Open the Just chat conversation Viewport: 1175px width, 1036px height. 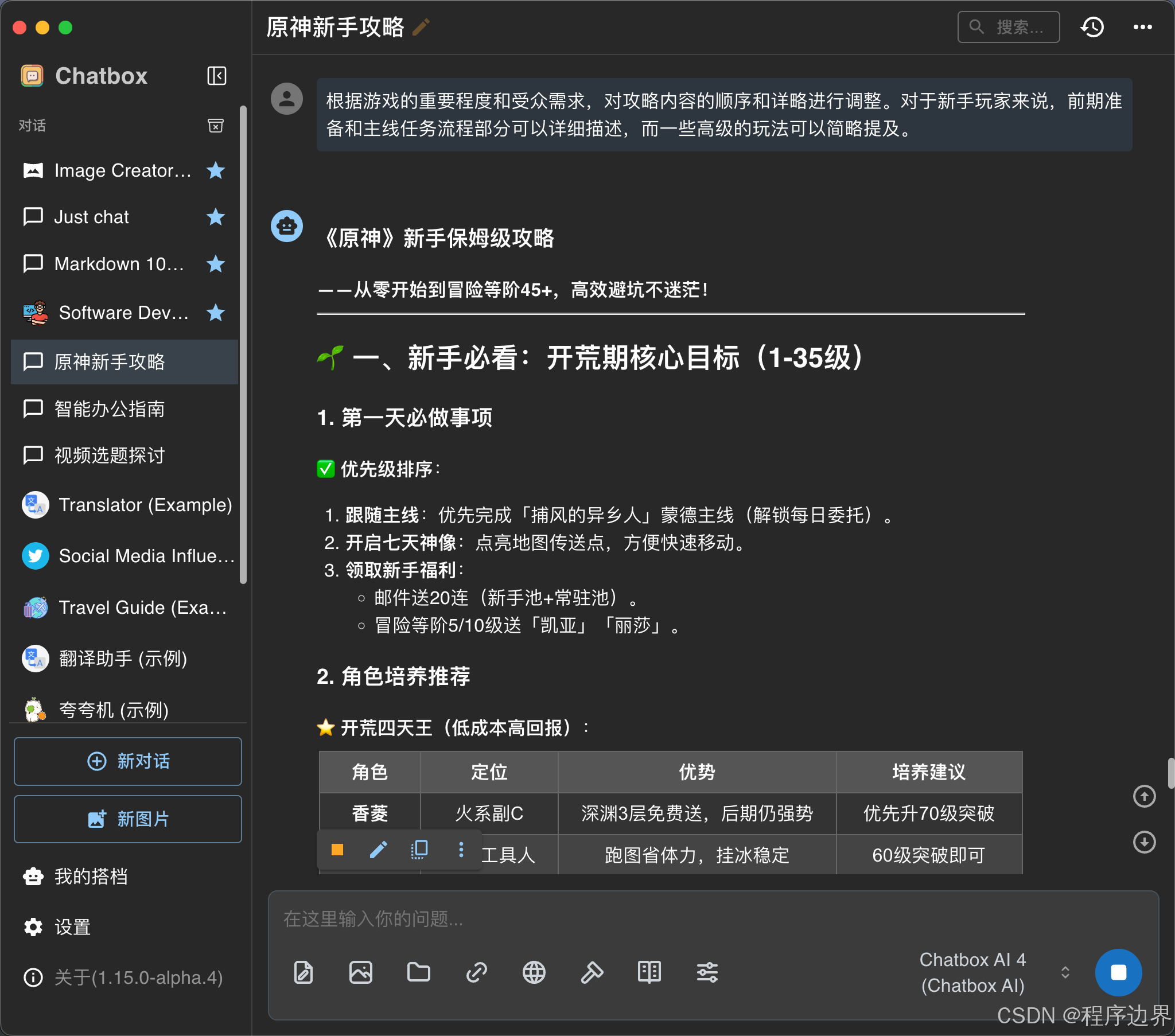[124, 217]
